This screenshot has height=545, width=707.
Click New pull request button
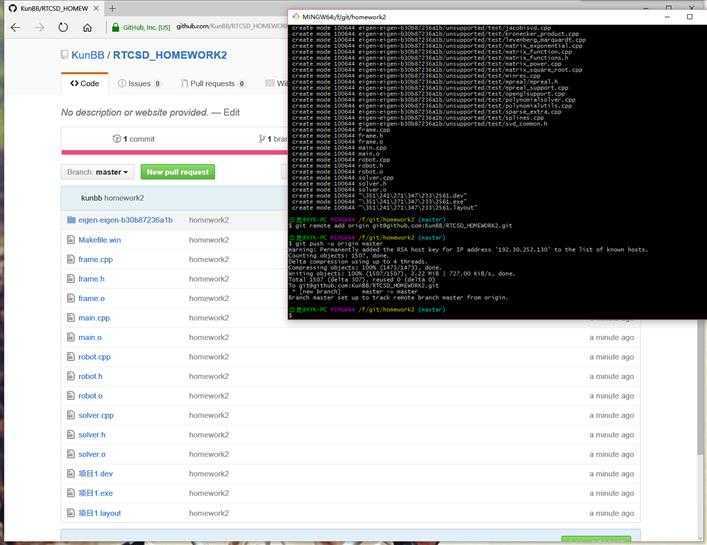click(x=178, y=172)
